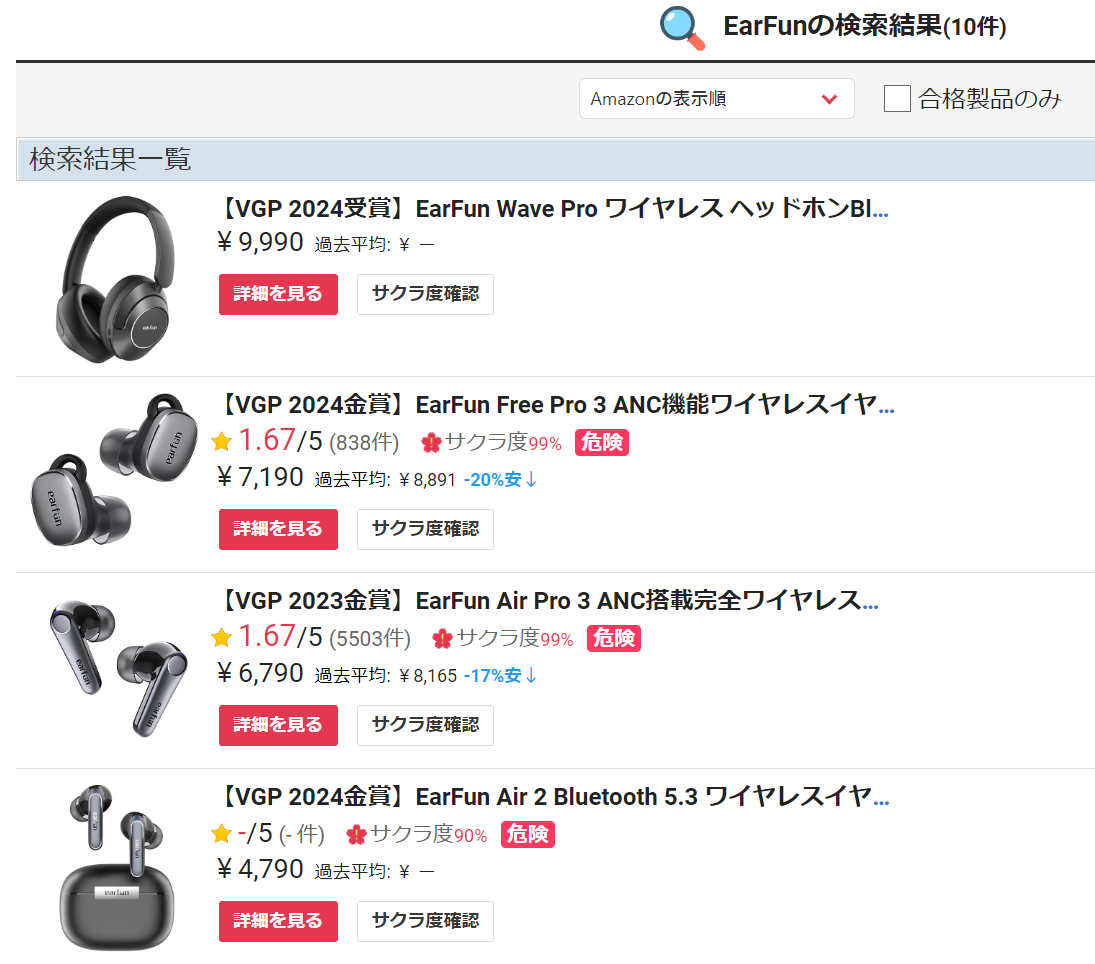Click star rating icon of Free Pro 3
Screen dimensions: 1095x964
point(221,441)
